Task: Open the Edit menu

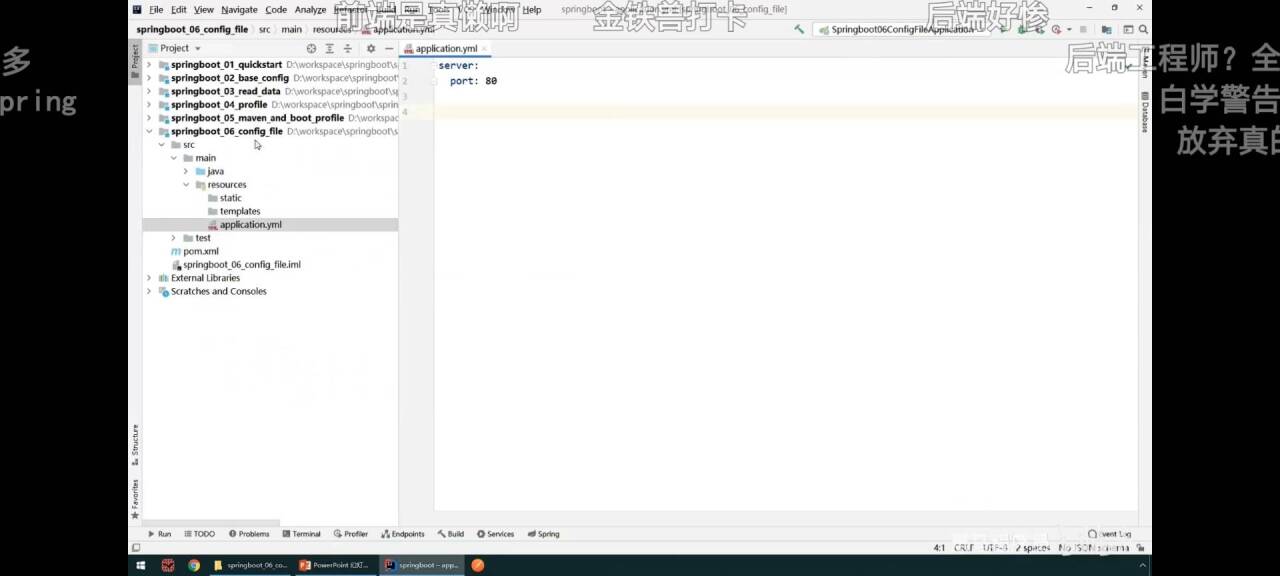Action: pyautogui.click(x=178, y=10)
